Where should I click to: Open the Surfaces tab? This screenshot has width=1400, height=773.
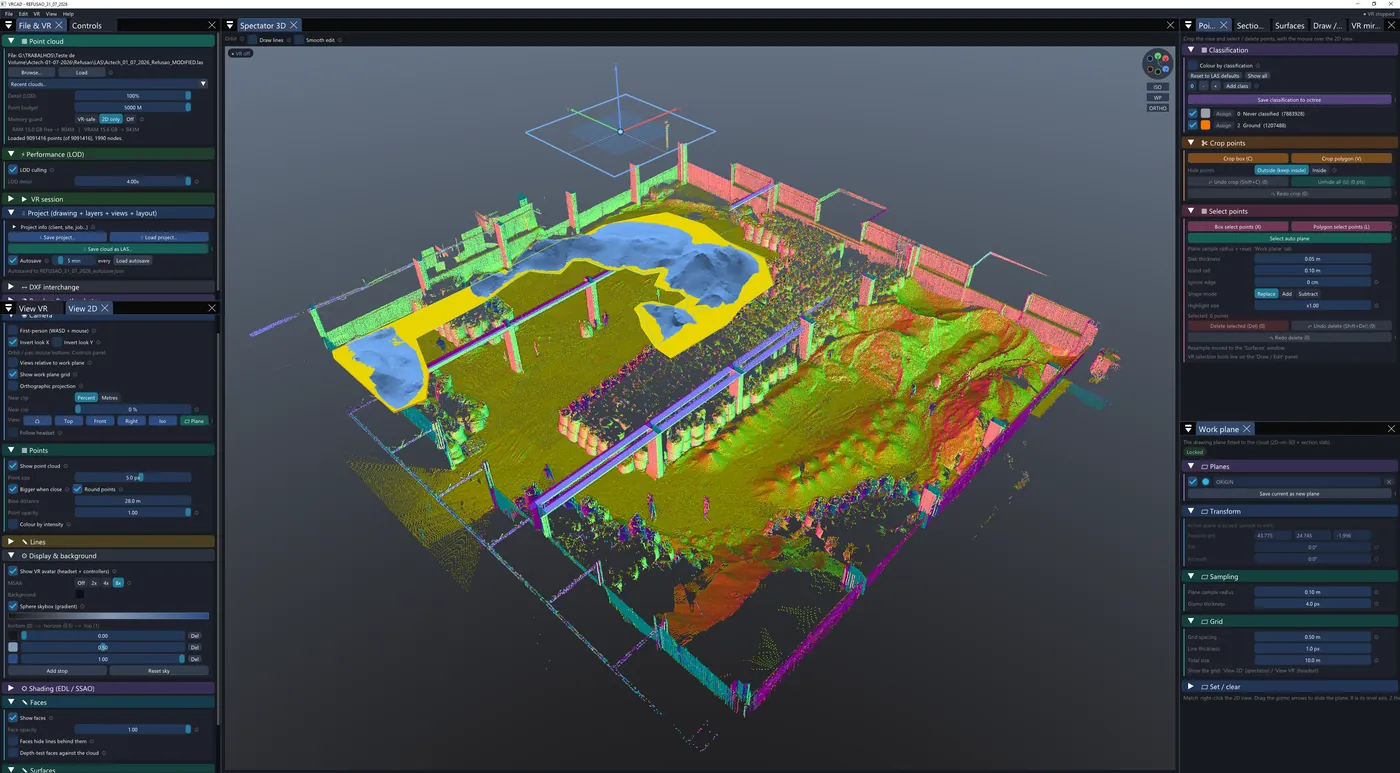click(1289, 25)
